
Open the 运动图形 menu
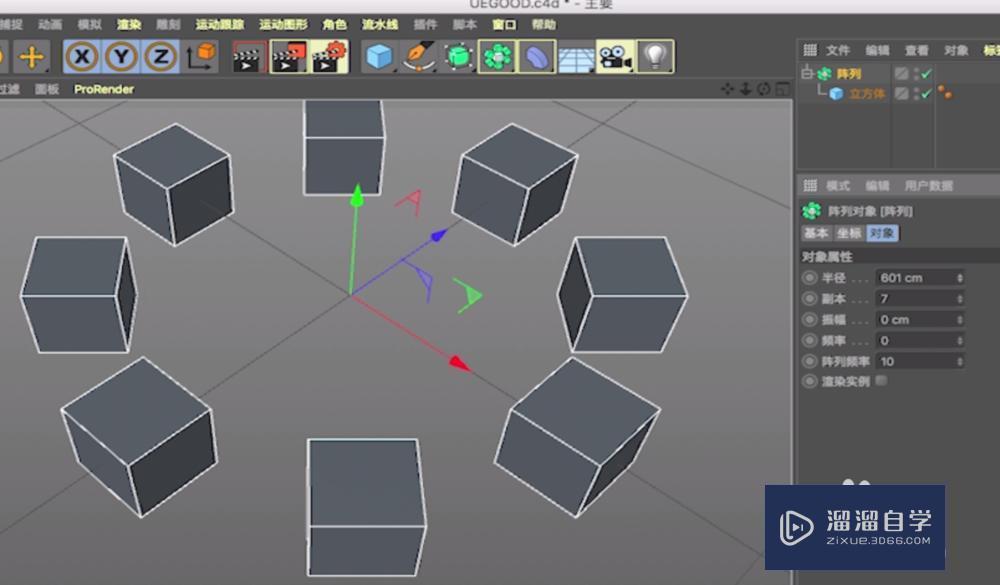[x=283, y=24]
